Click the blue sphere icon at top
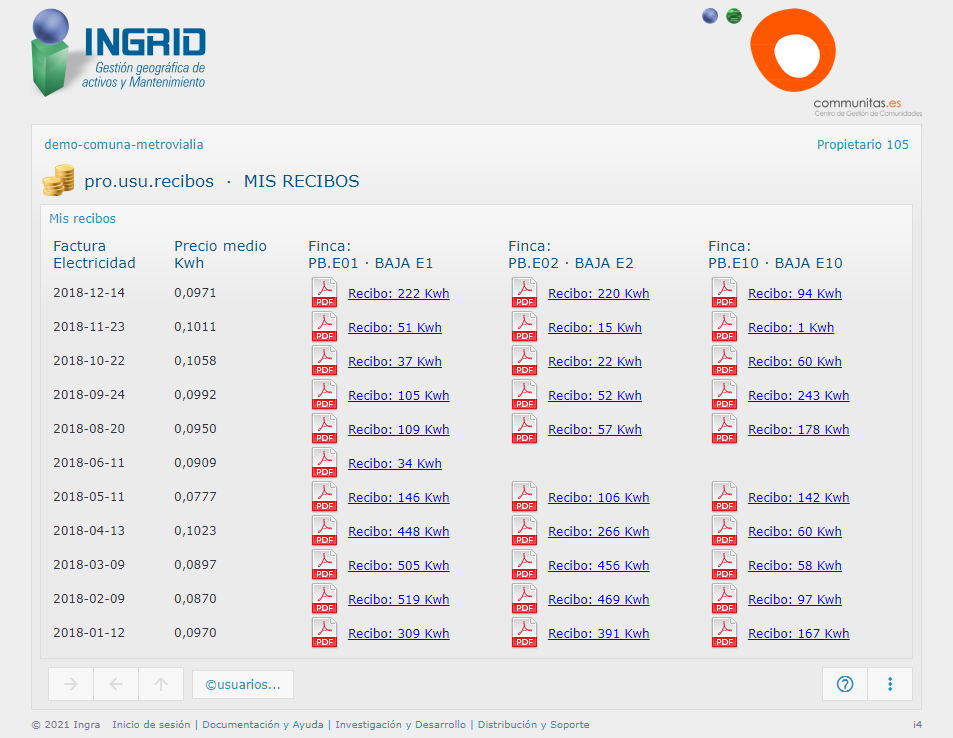The image size is (953, 738). (710, 16)
